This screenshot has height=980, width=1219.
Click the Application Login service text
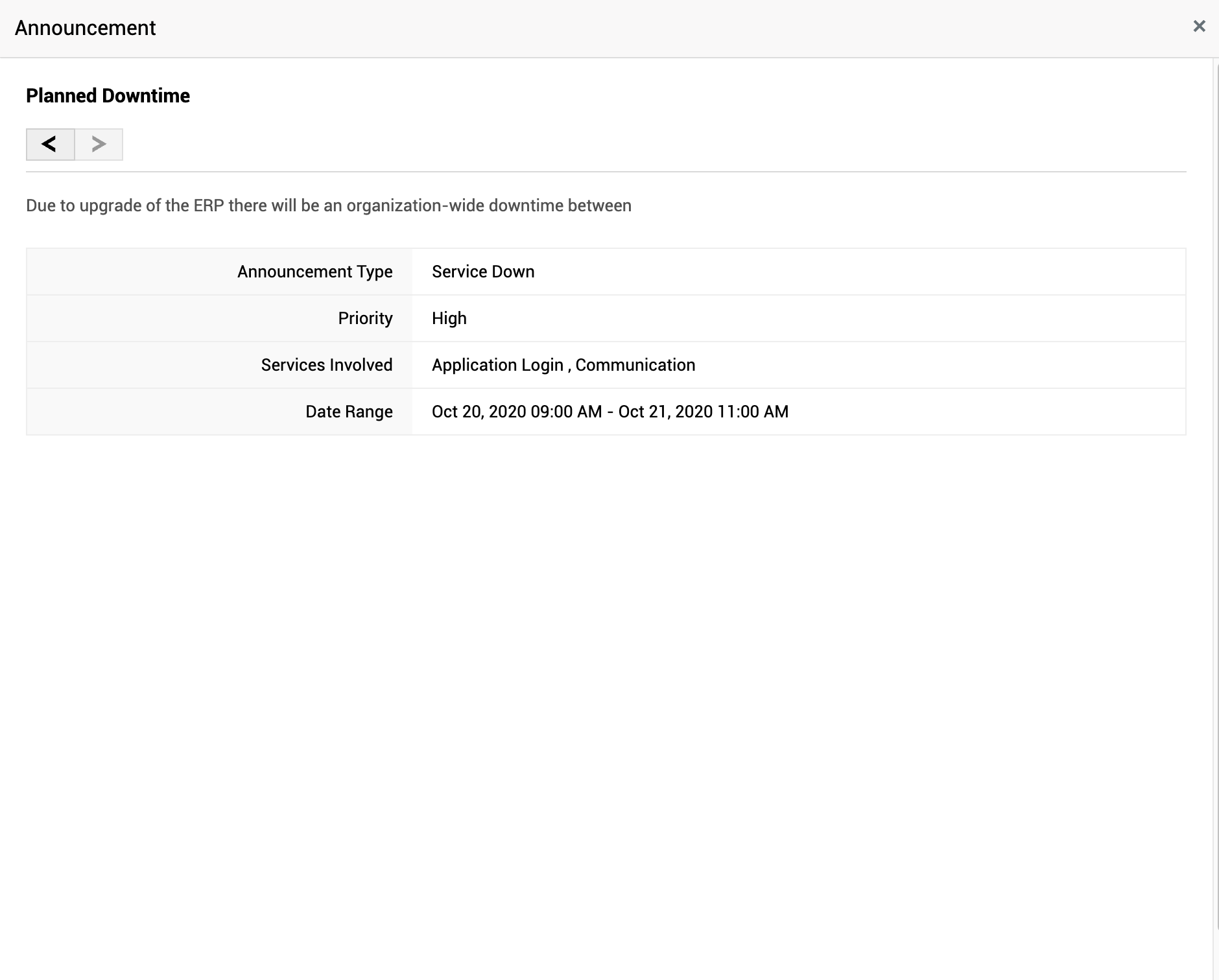497,365
